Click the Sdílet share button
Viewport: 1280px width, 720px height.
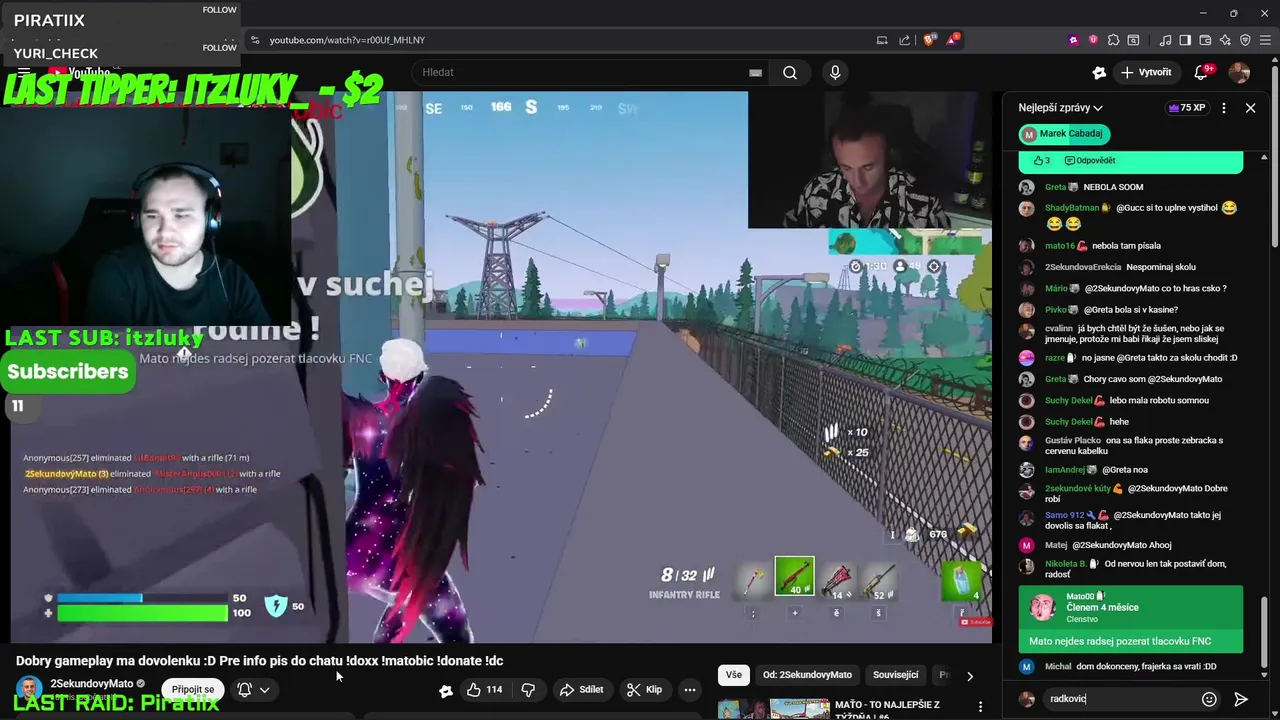[x=581, y=690]
